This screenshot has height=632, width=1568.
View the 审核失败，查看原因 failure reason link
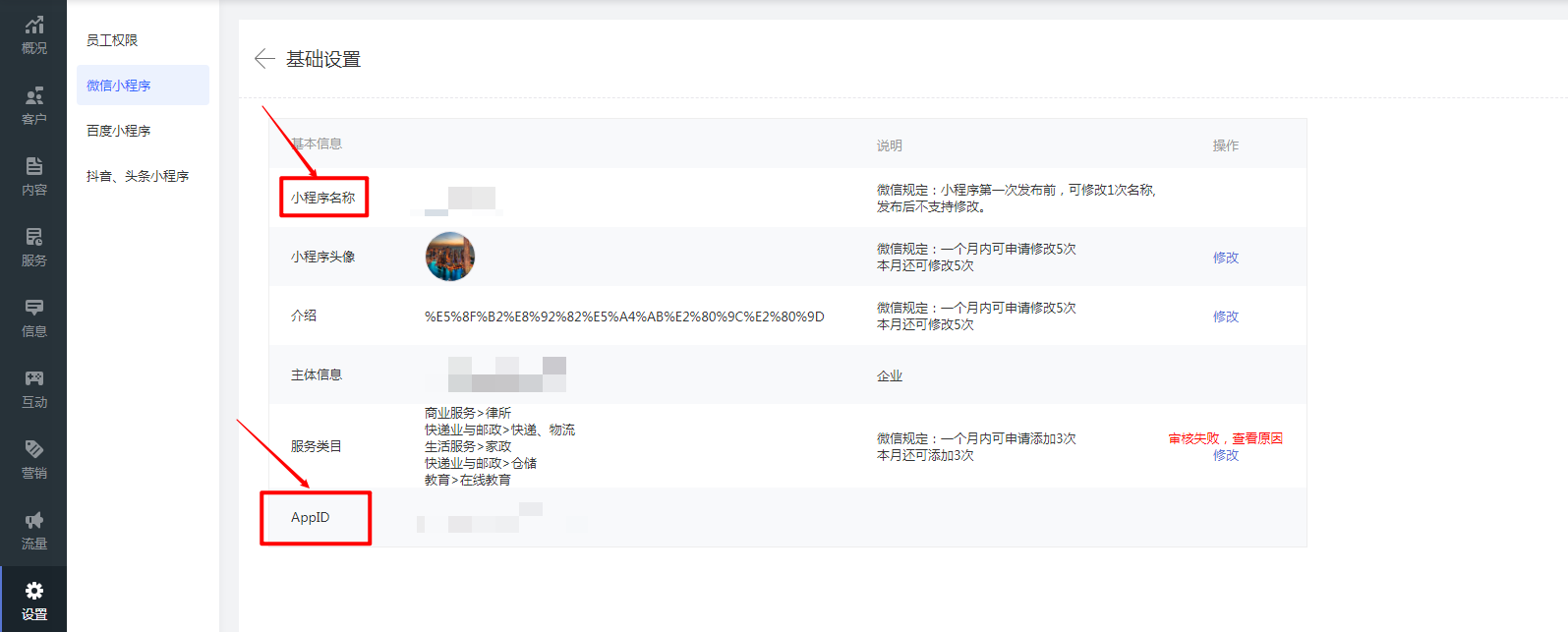[1225, 438]
